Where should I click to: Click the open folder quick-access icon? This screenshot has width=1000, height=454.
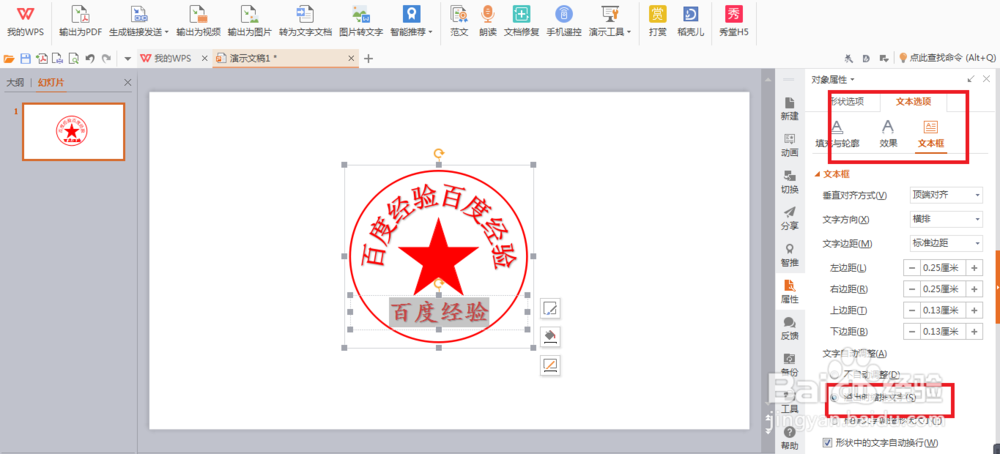(9, 59)
